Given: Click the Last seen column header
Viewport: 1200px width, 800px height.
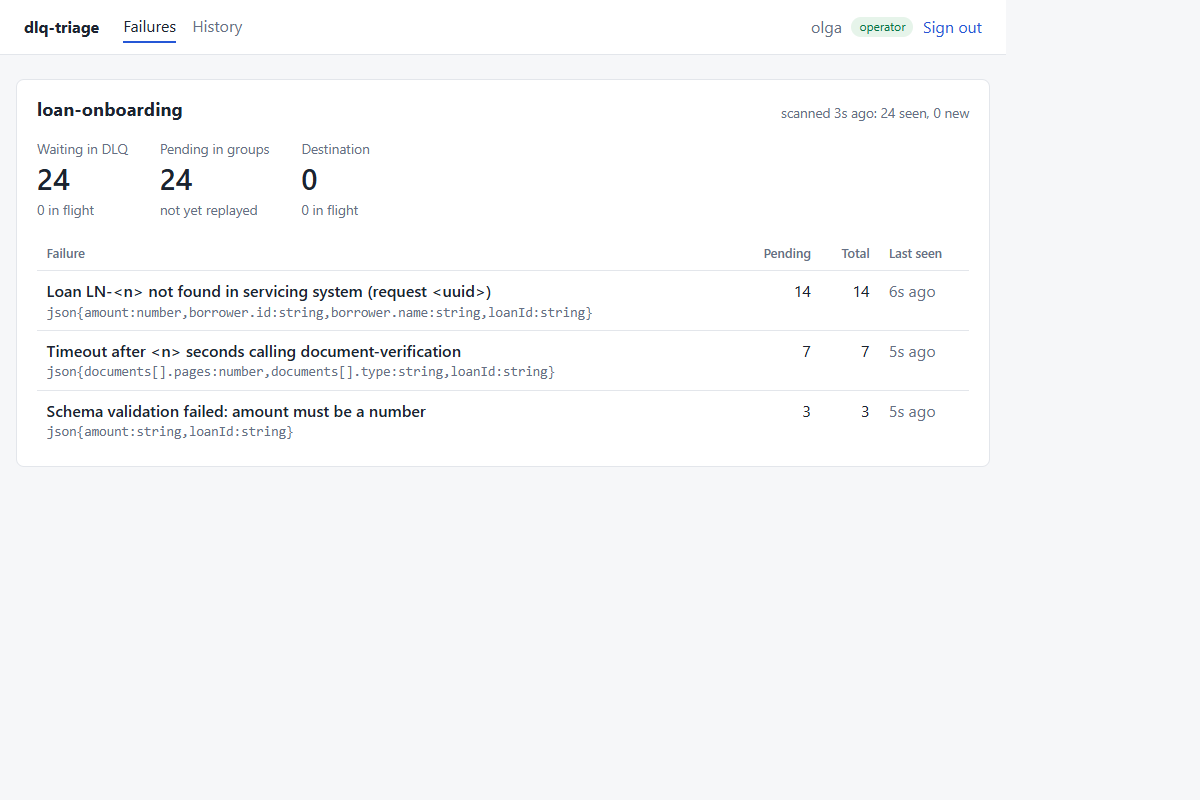Looking at the screenshot, I should pos(915,253).
